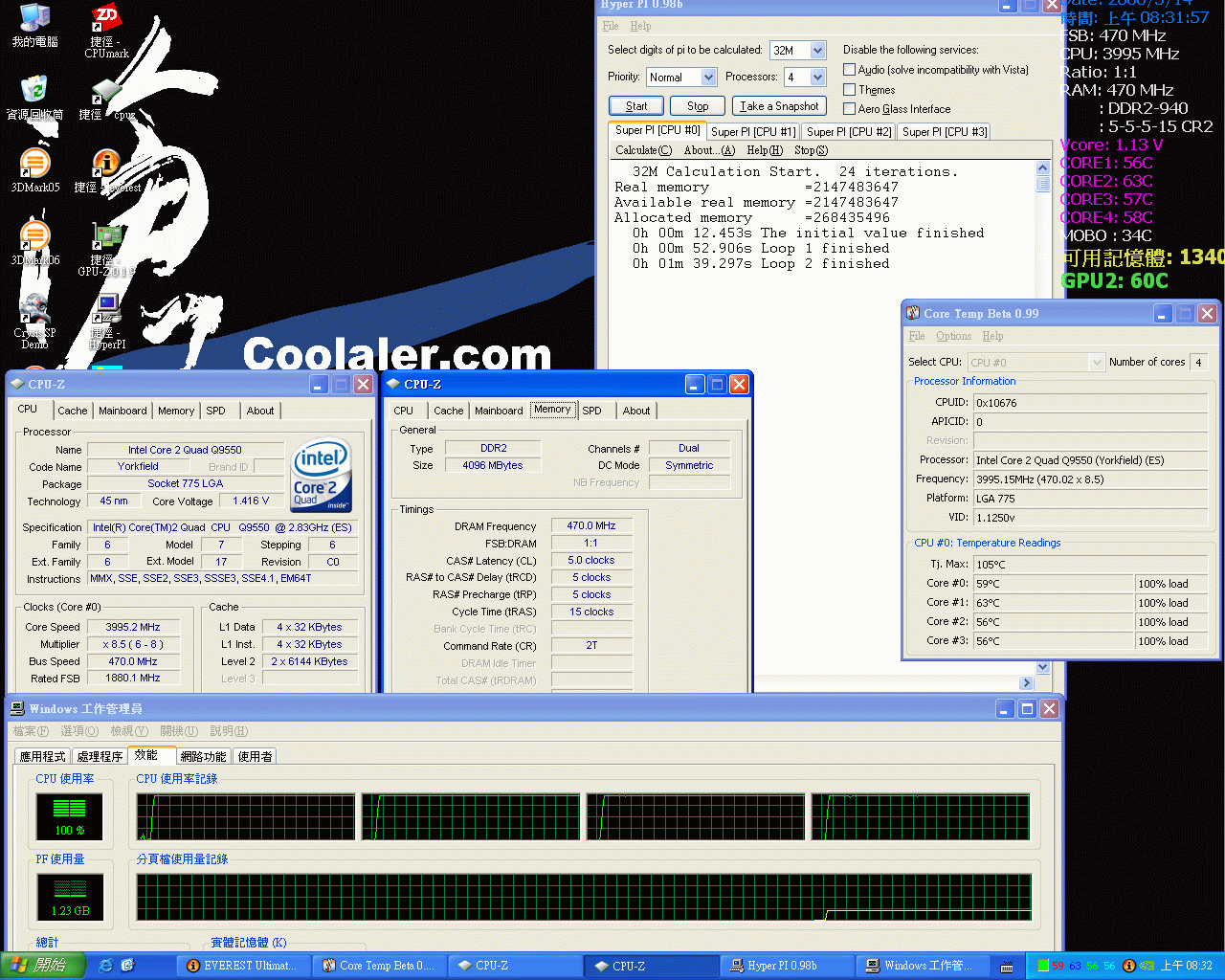Click scroll-up arrow in Super PI output
Viewport: 1225px width, 980px height.
[x=1043, y=168]
